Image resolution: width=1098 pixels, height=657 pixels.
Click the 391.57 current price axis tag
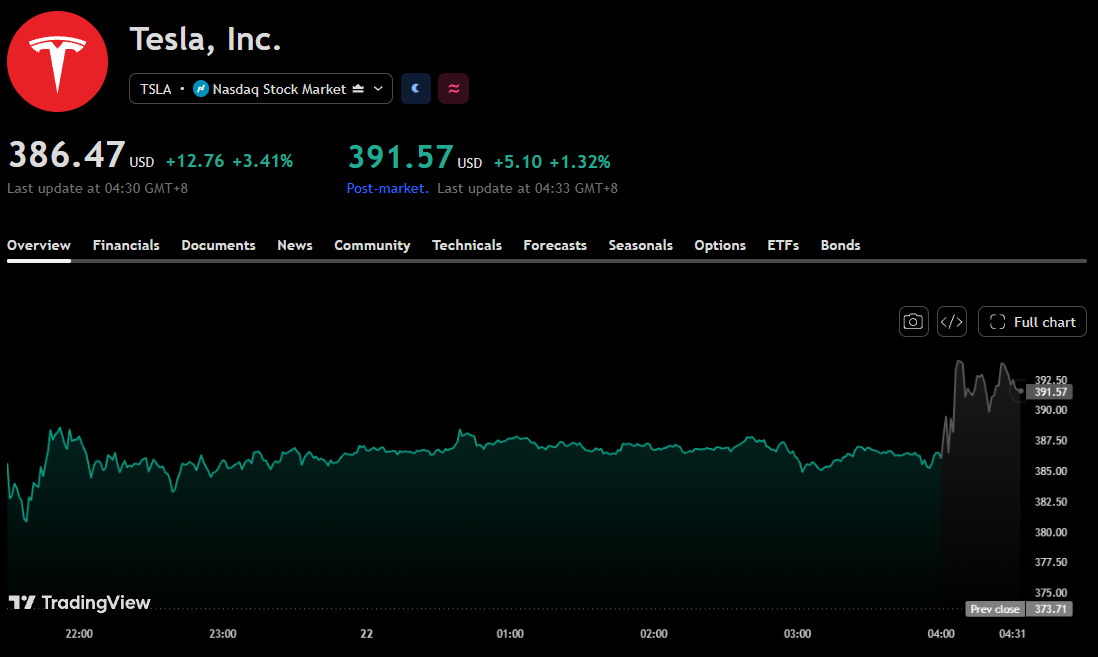pyautogui.click(x=1050, y=392)
